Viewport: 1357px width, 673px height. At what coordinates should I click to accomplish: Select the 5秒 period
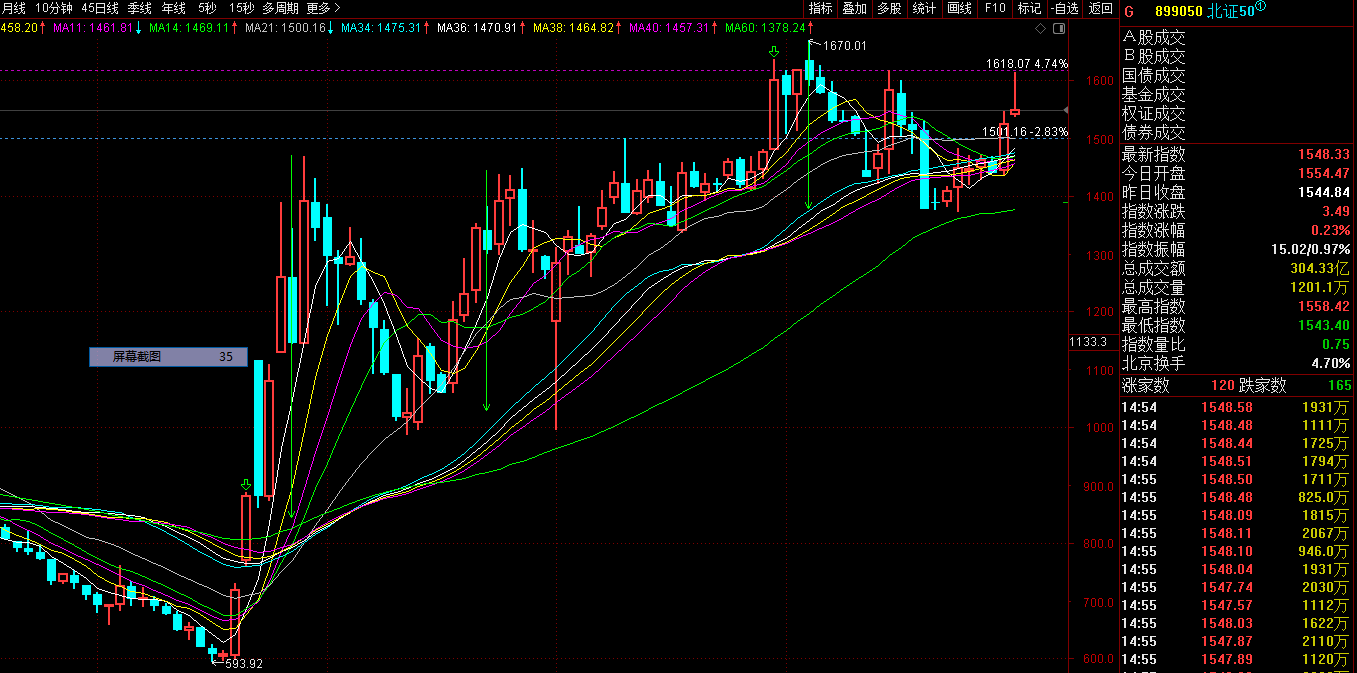[x=207, y=8]
